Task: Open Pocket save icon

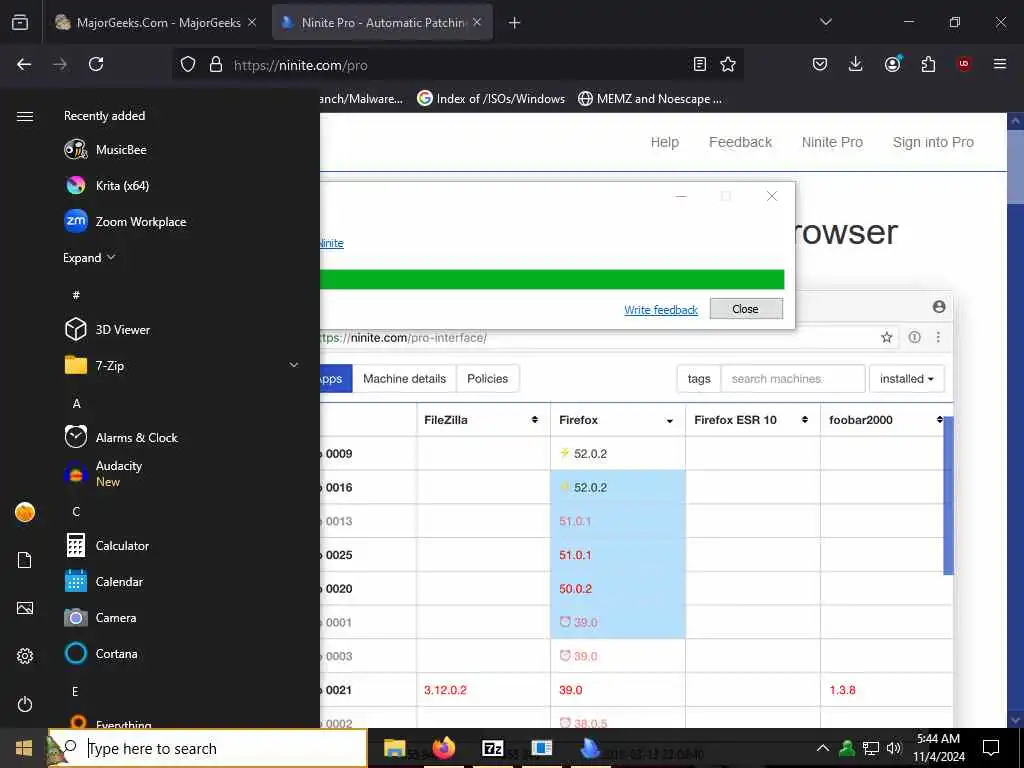Action: [x=820, y=64]
